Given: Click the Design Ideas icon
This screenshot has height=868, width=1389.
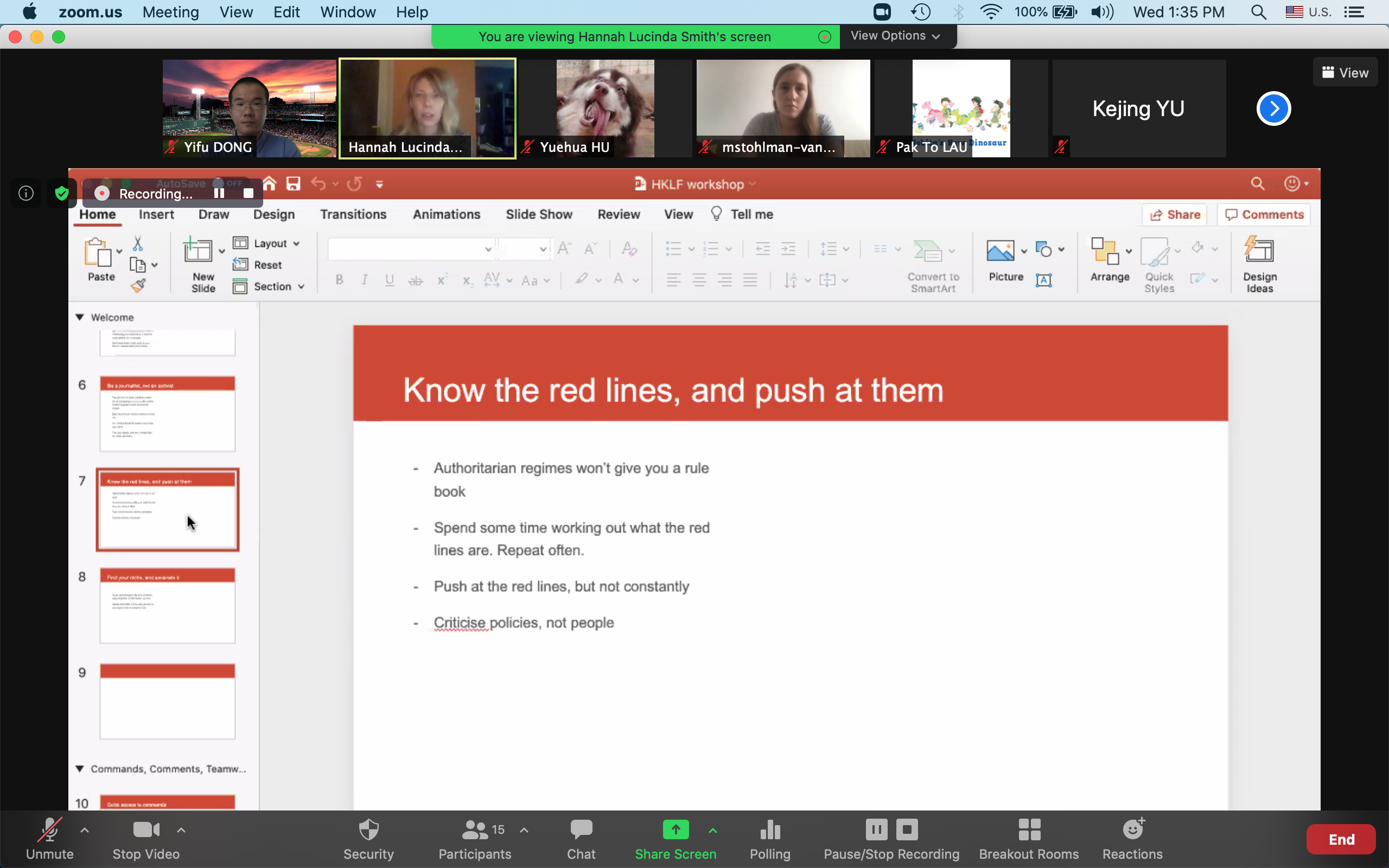Looking at the screenshot, I should pos(1259,250).
